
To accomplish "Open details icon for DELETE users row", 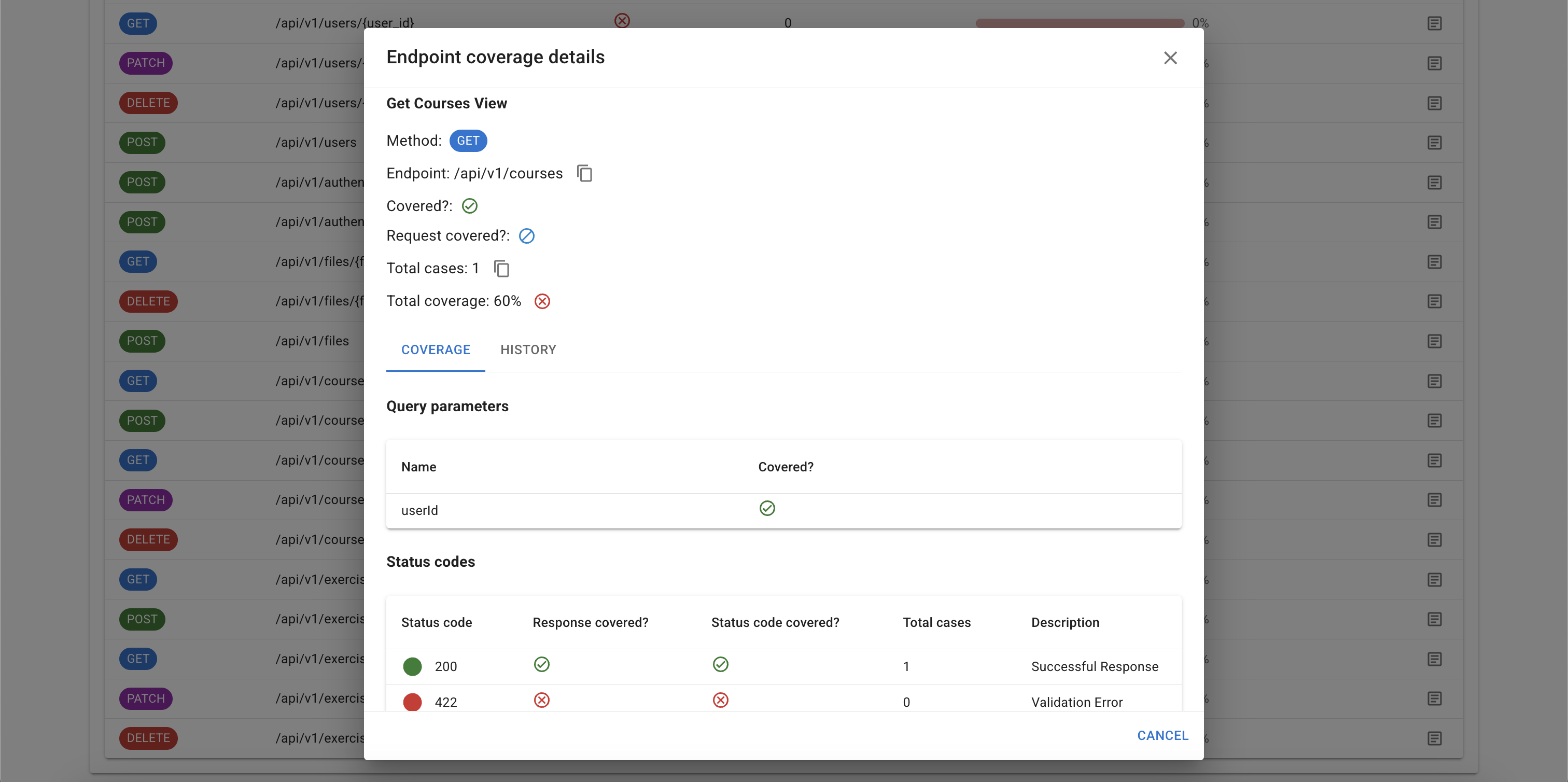I will (x=1434, y=103).
